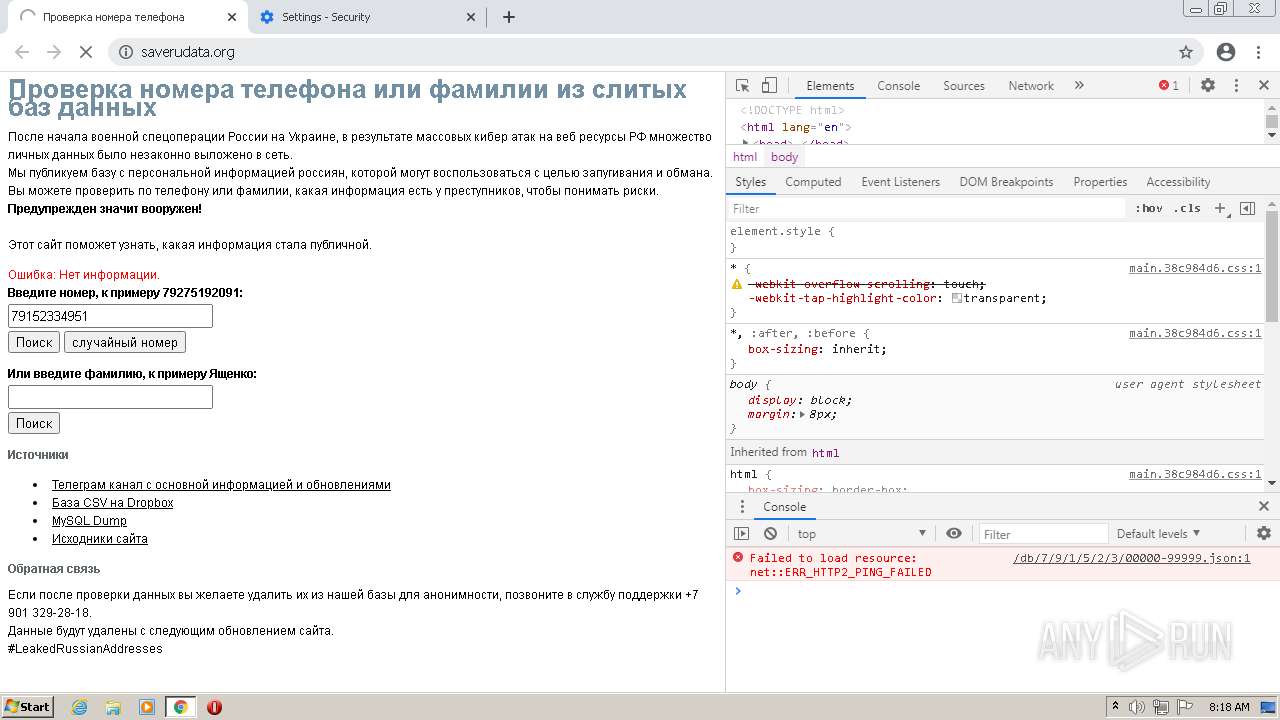The width and height of the screenshot is (1280, 720).
Task: Show console sidebar icon
Action: coord(741,534)
